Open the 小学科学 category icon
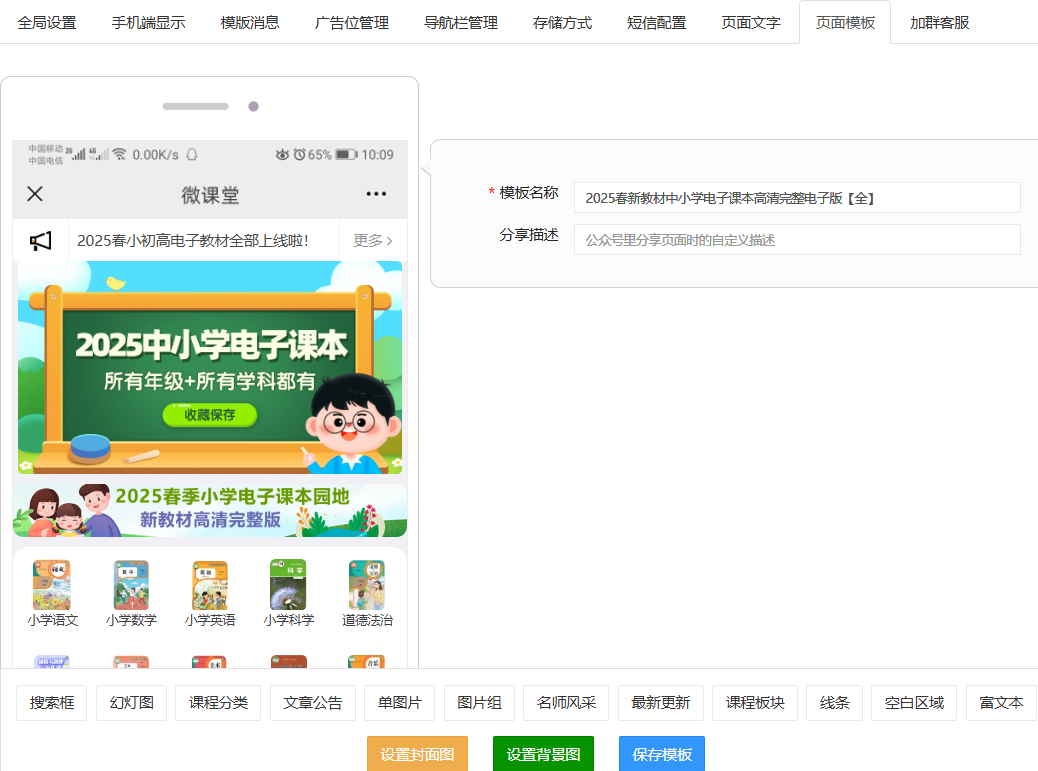The width and height of the screenshot is (1038, 771). click(288, 586)
